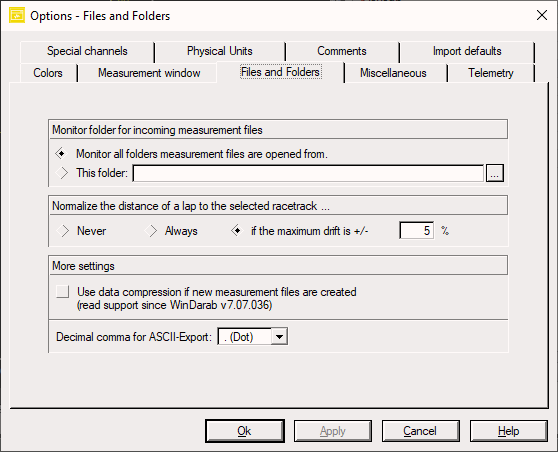Select Monitor all folders radio option
The width and height of the screenshot is (558, 452).
coord(62,154)
